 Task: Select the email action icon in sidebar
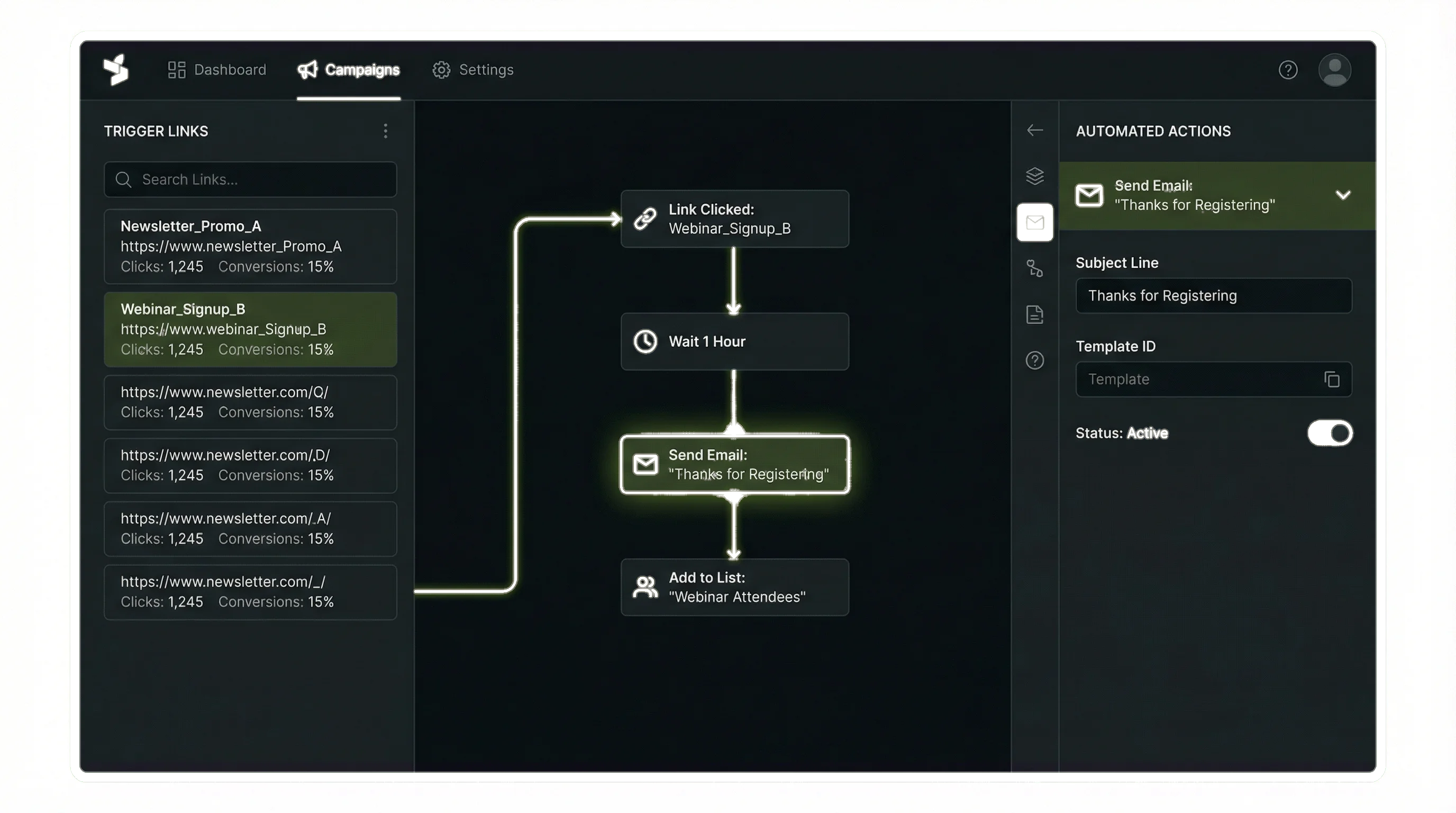pyautogui.click(x=1034, y=223)
